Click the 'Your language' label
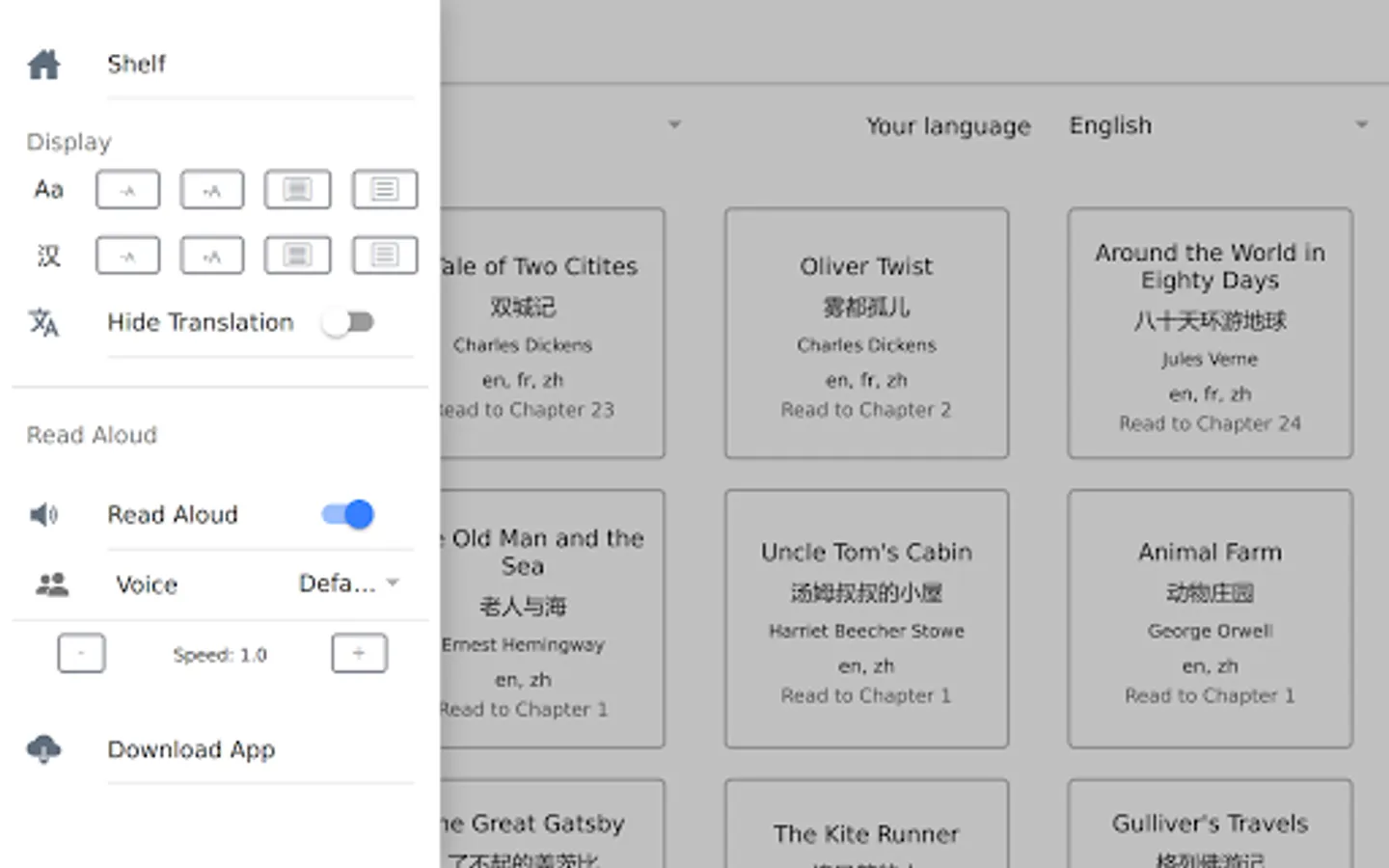 tap(948, 126)
